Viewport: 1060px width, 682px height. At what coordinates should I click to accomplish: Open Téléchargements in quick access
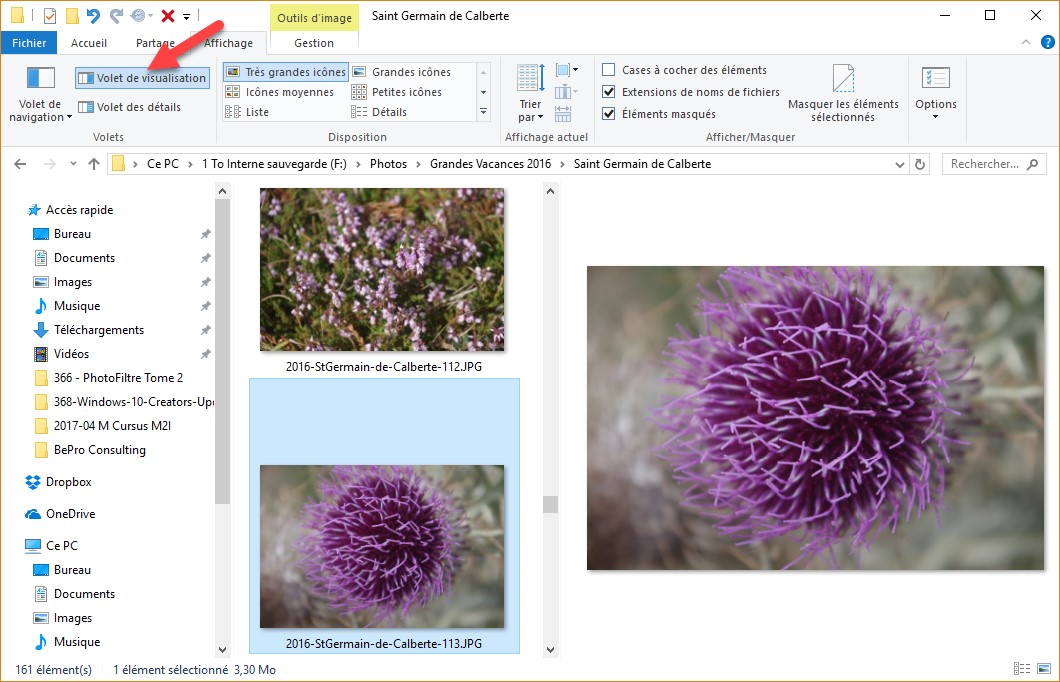point(98,330)
